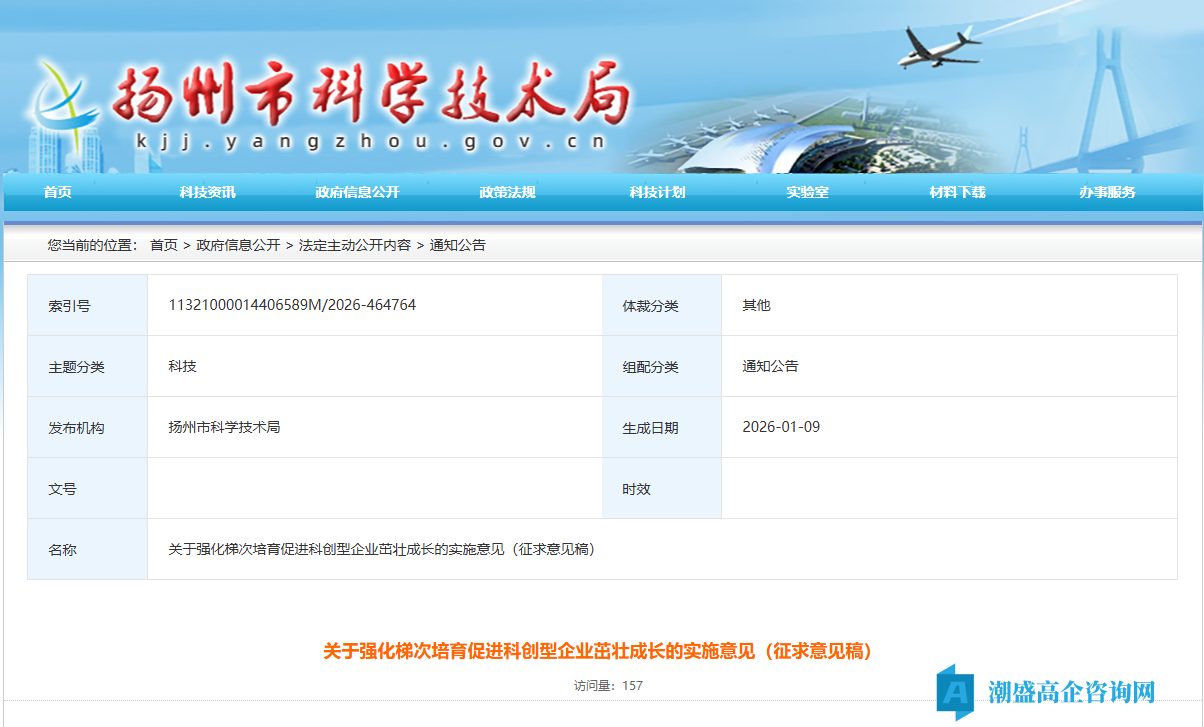Open the 政府信息公开 navigation menu

click(x=356, y=192)
